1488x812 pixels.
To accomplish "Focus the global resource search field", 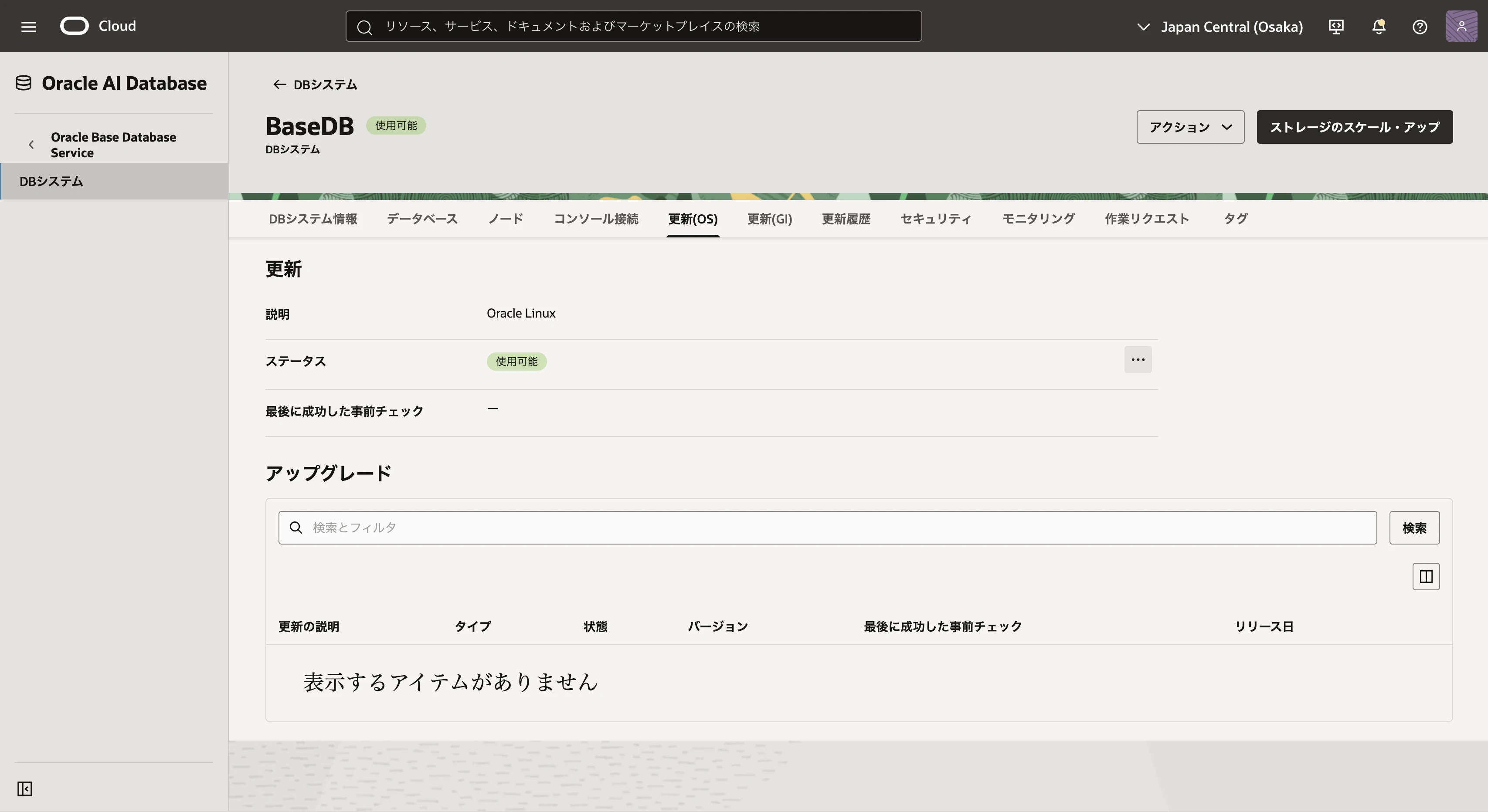I will (x=634, y=27).
